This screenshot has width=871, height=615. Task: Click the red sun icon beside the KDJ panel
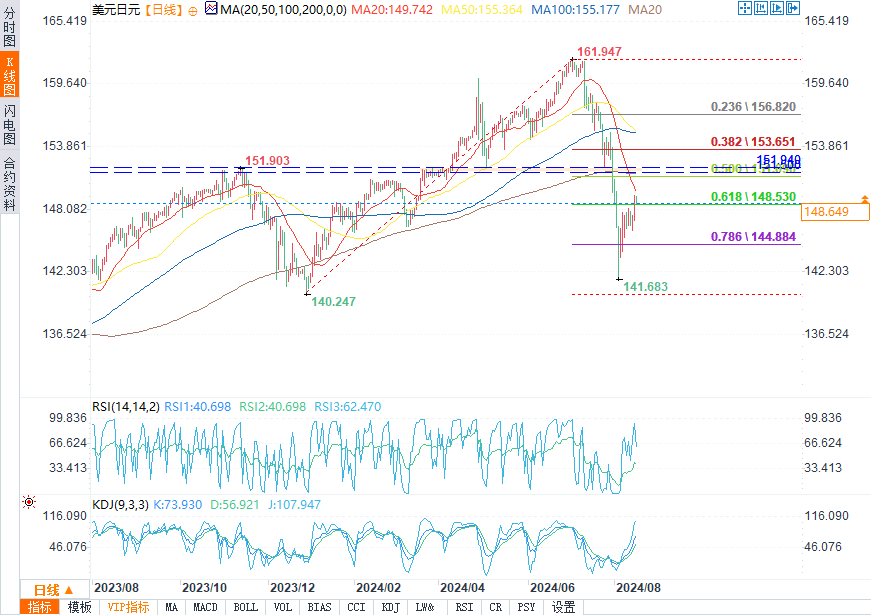[29, 502]
